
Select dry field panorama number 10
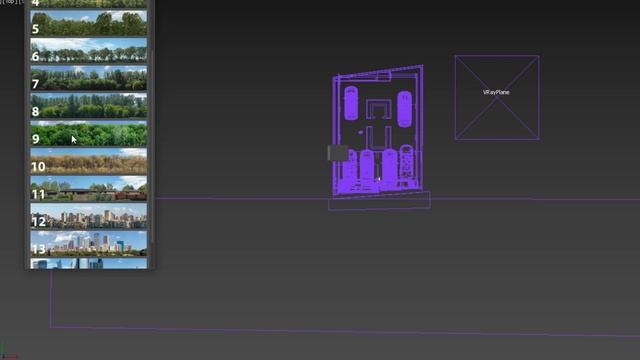pyautogui.click(x=89, y=161)
